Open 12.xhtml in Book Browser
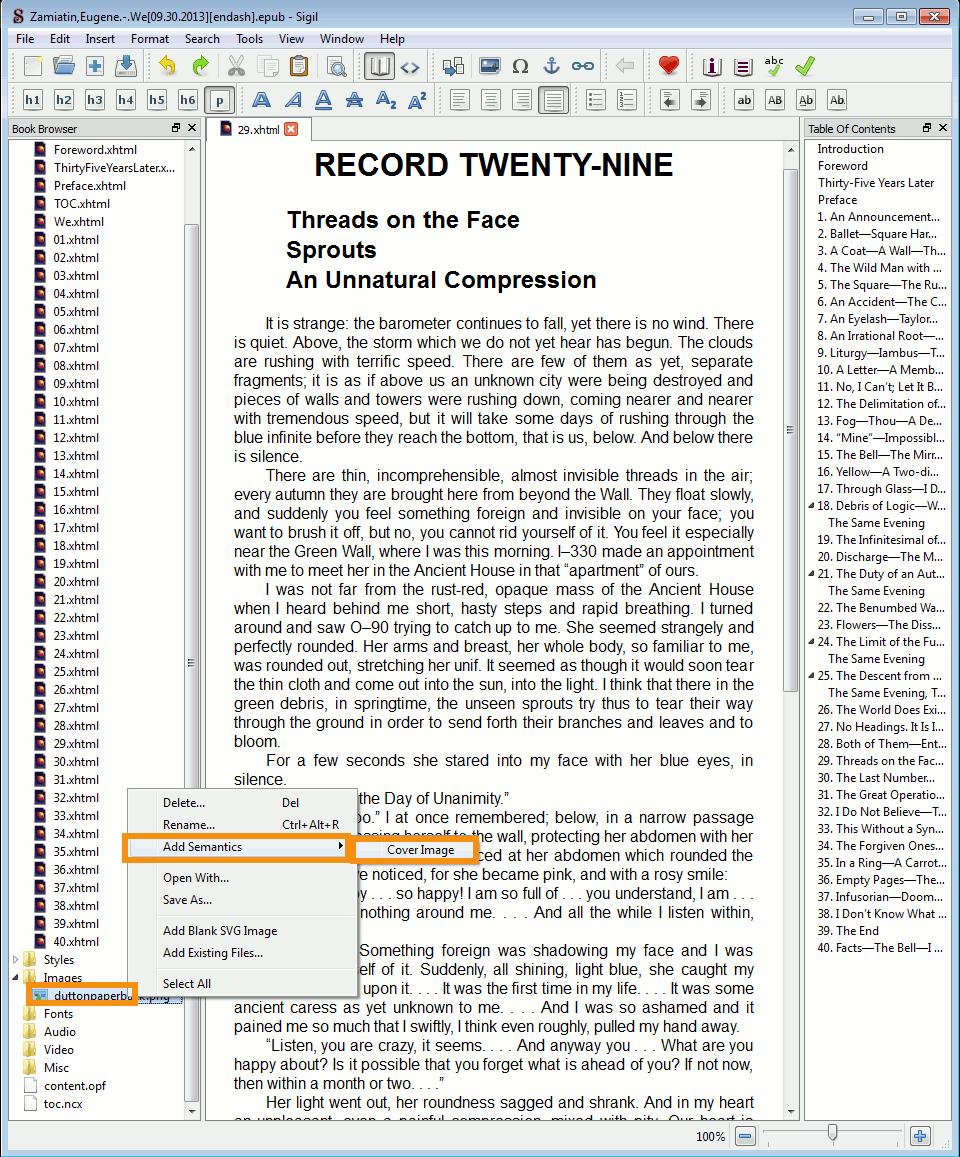Screen dimensions: 960x1157 click(x=75, y=438)
